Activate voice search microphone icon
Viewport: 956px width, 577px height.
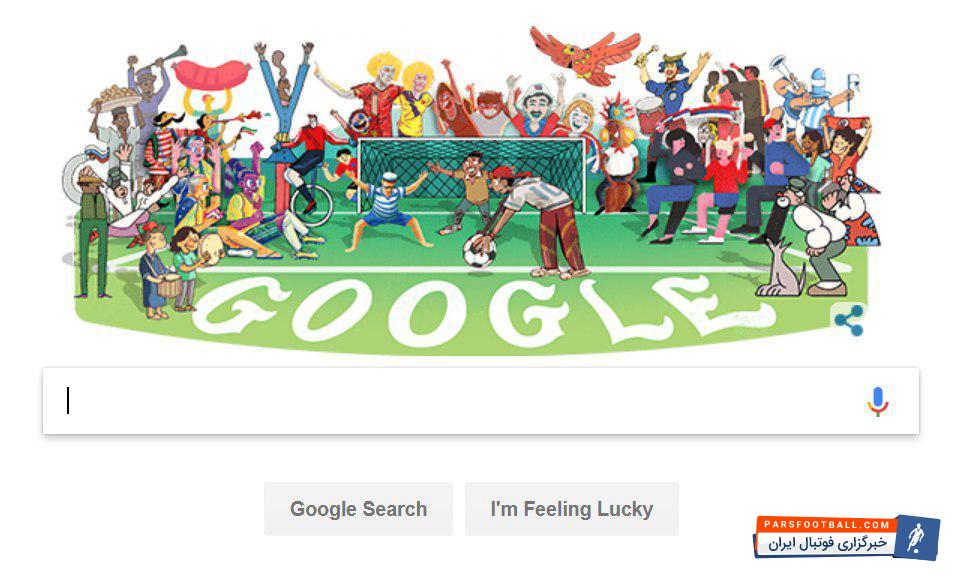[878, 402]
